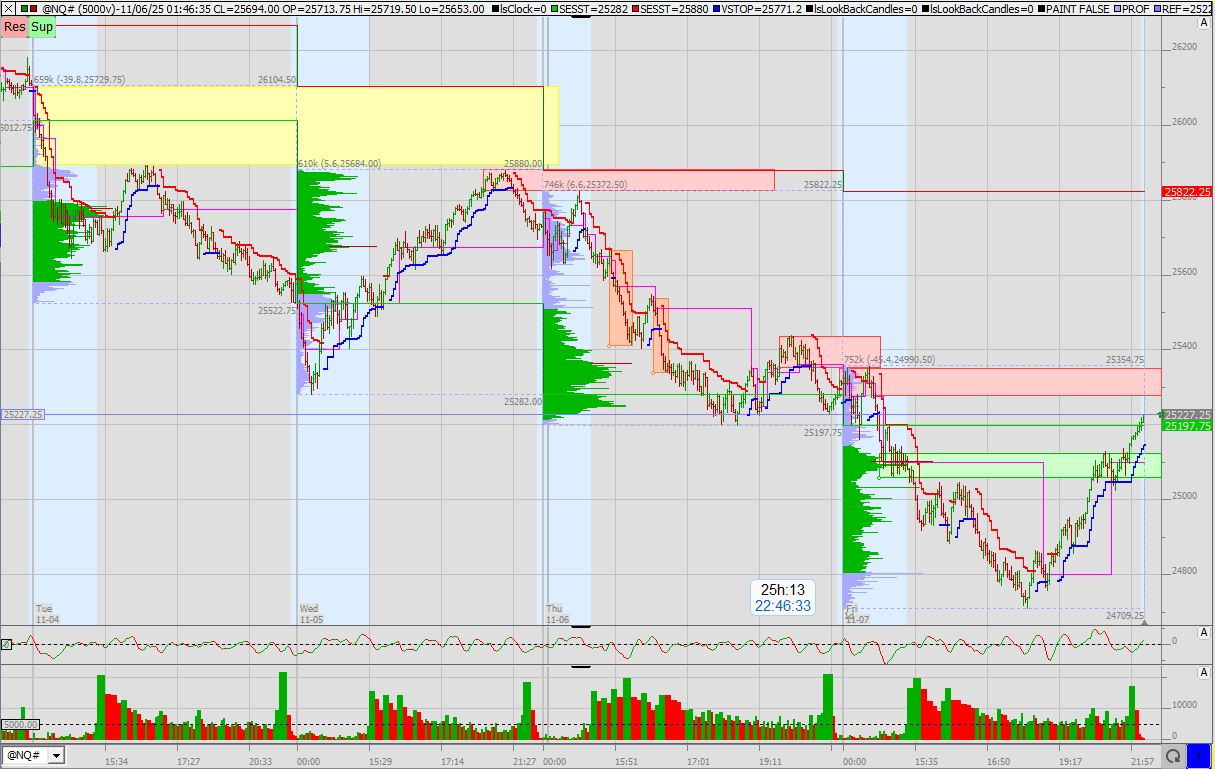Screen dimensions: 1215x769
Task: Switch to the Sup tab
Action: [x=41, y=27]
